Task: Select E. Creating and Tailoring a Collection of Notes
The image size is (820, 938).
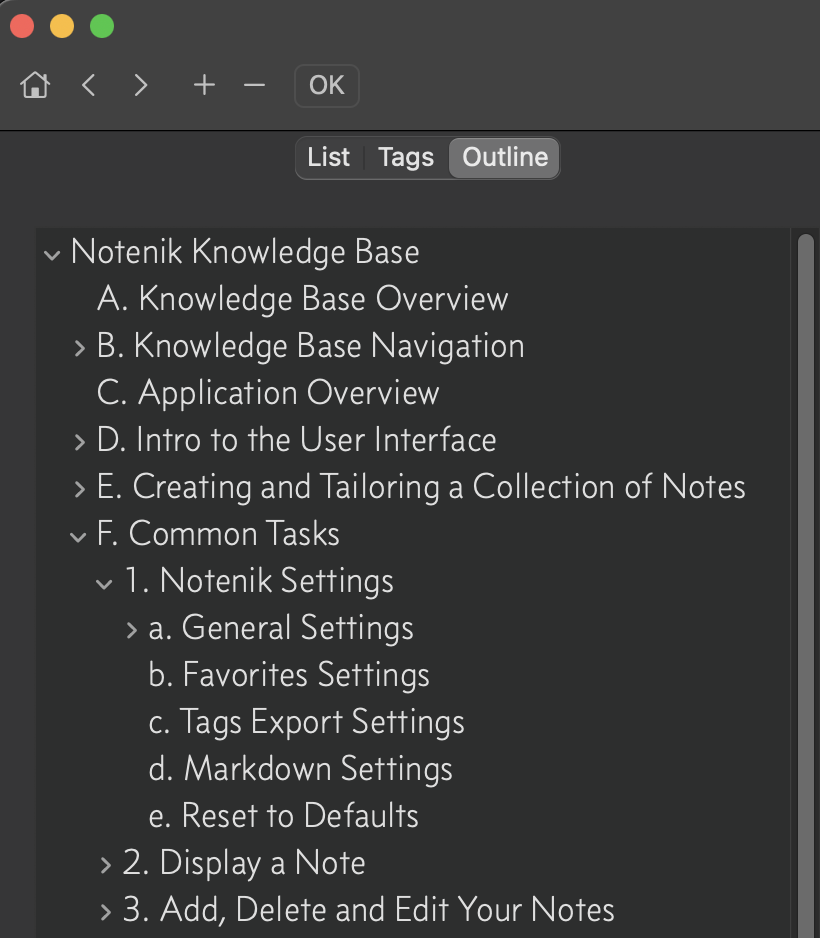Action: click(x=413, y=486)
